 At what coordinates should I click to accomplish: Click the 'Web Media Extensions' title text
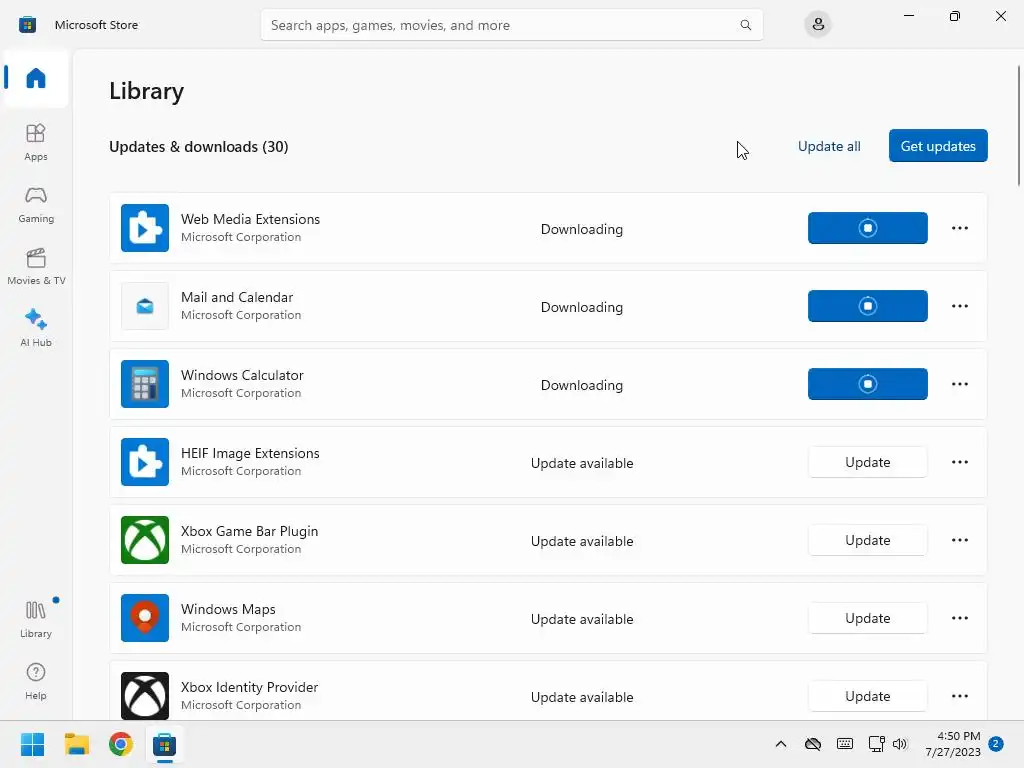(x=250, y=219)
